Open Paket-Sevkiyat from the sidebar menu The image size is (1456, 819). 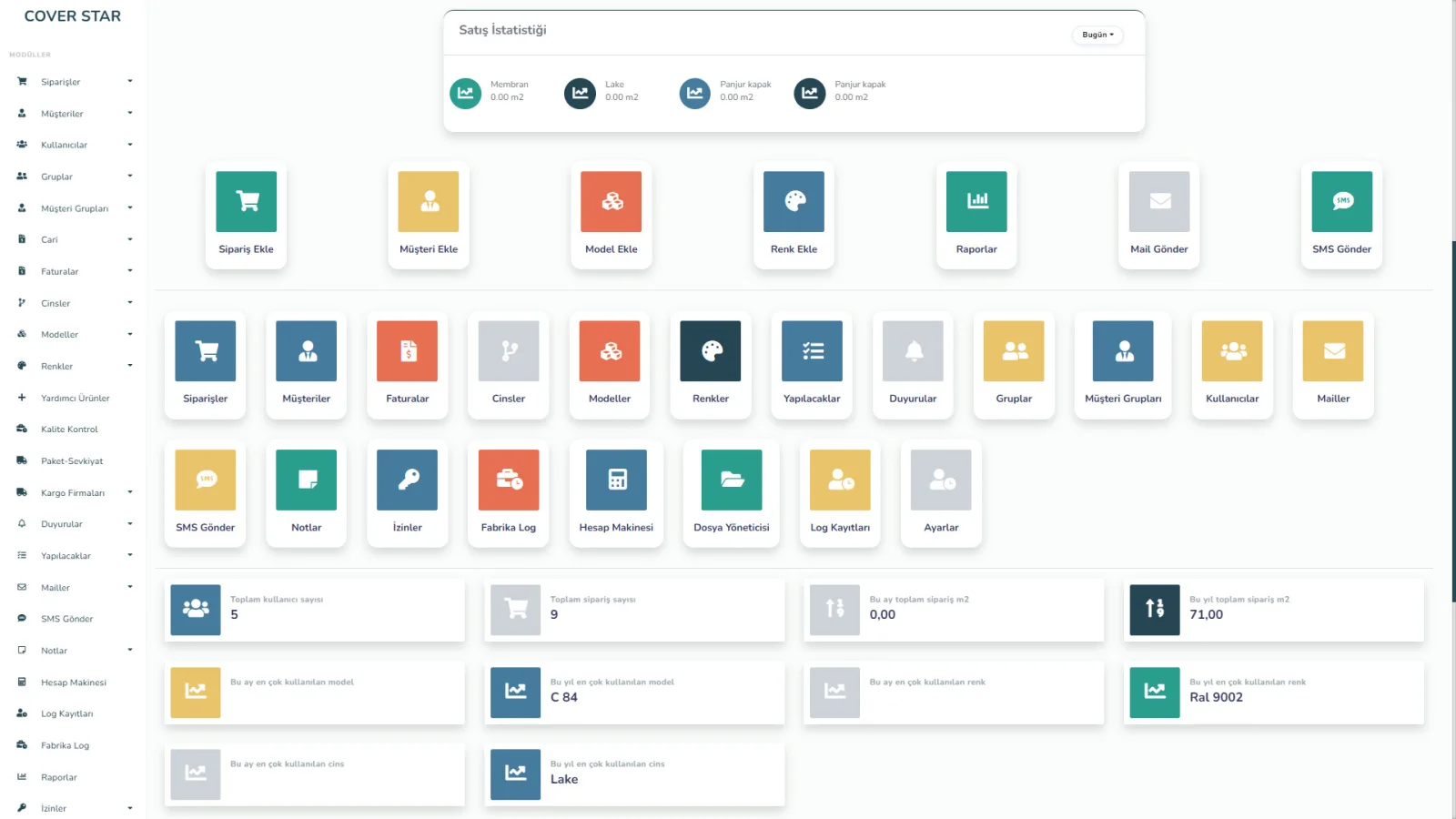tap(72, 461)
